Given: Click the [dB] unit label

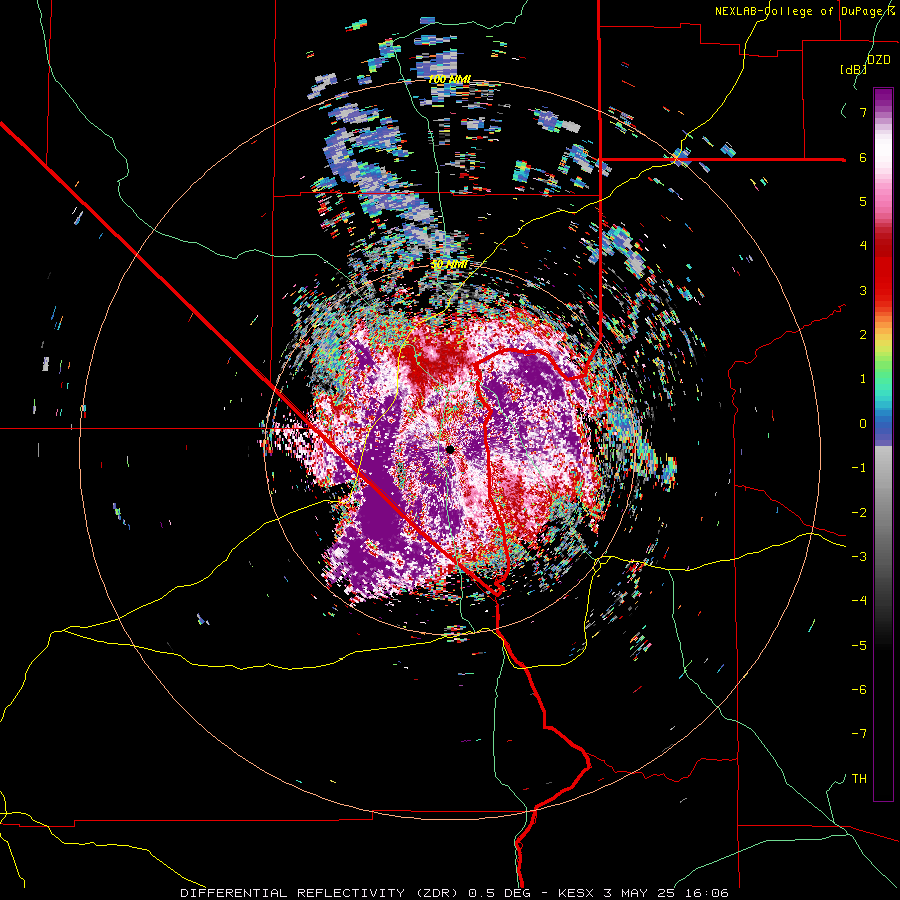Looking at the screenshot, I should point(853,70).
